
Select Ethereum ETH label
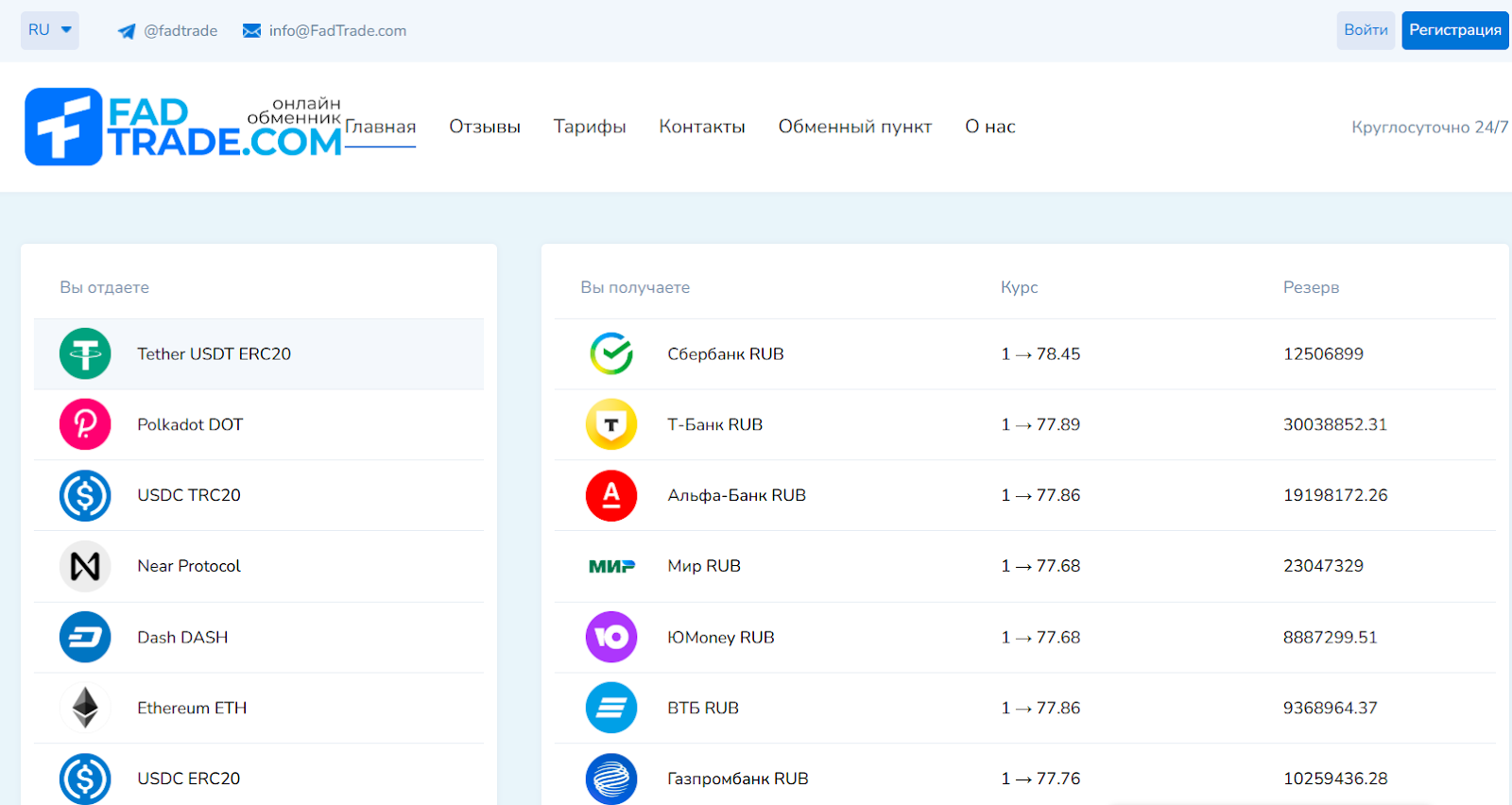tap(192, 708)
